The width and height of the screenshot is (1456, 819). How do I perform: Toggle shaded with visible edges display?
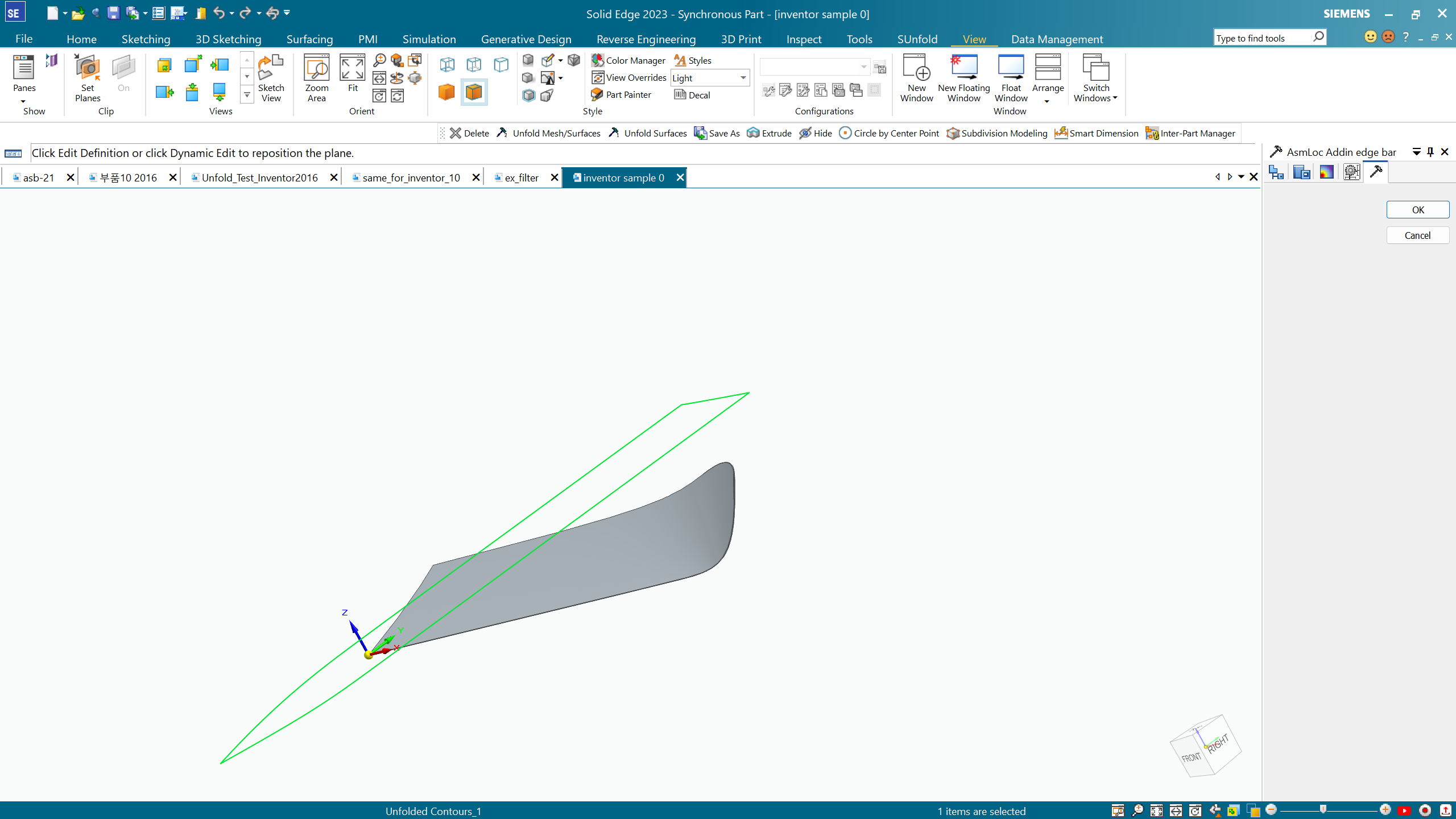click(474, 92)
